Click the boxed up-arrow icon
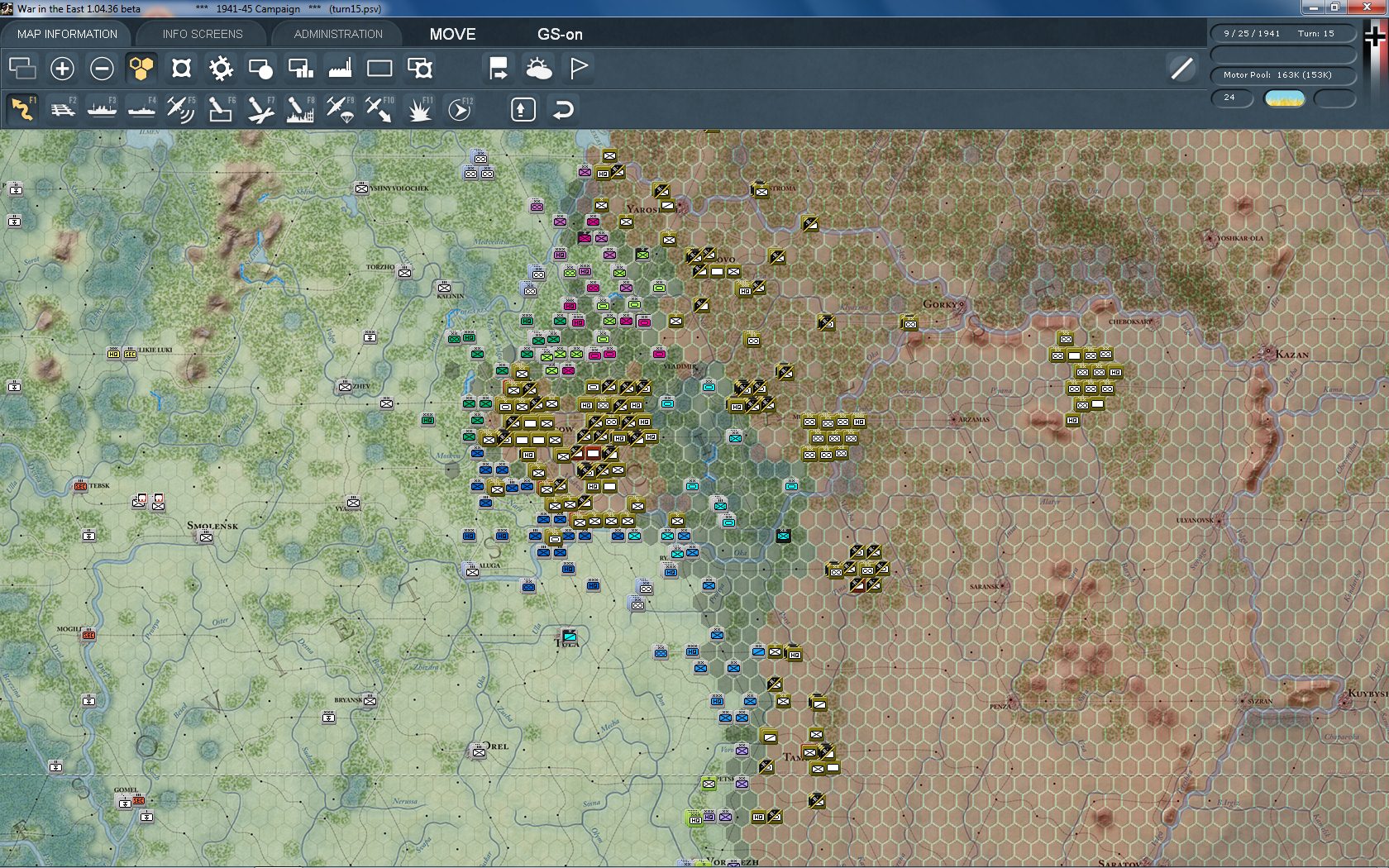 523,109
